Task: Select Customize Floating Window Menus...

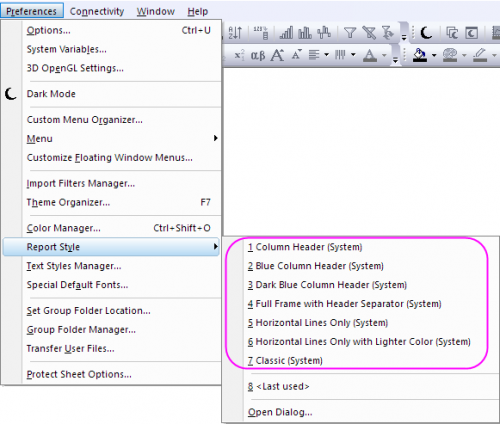Action: (112, 158)
